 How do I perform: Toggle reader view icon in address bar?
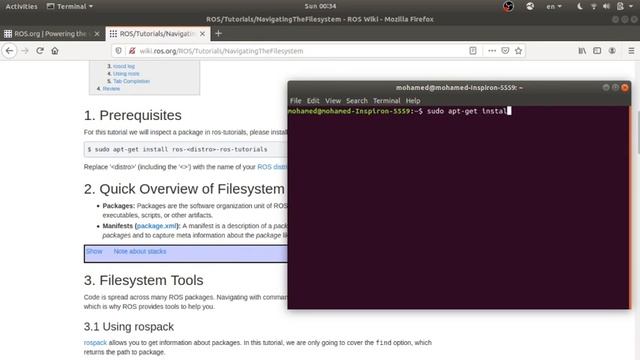point(473,51)
